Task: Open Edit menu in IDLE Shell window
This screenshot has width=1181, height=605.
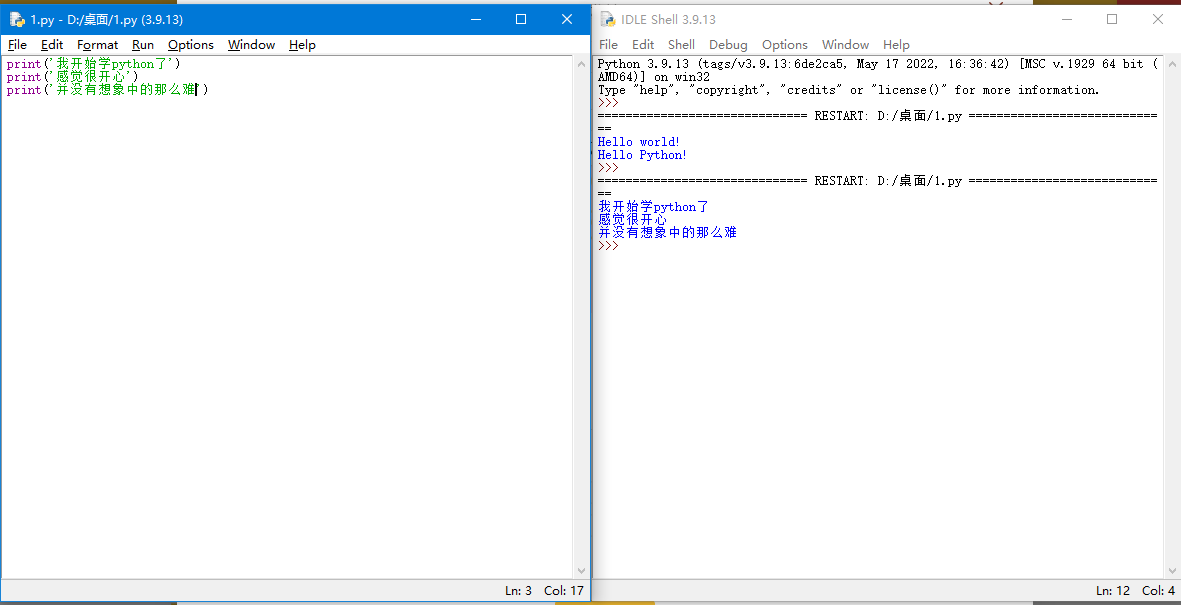Action: [x=642, y=44]
